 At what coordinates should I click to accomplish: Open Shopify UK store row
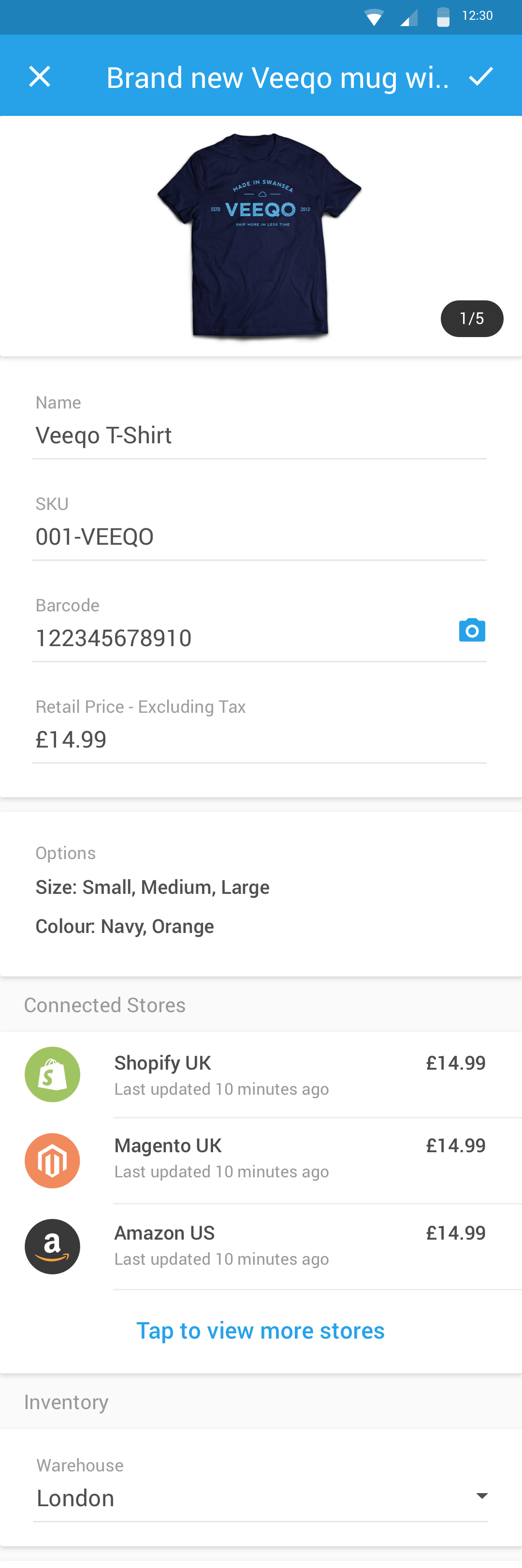click(x=261, y=1074)
